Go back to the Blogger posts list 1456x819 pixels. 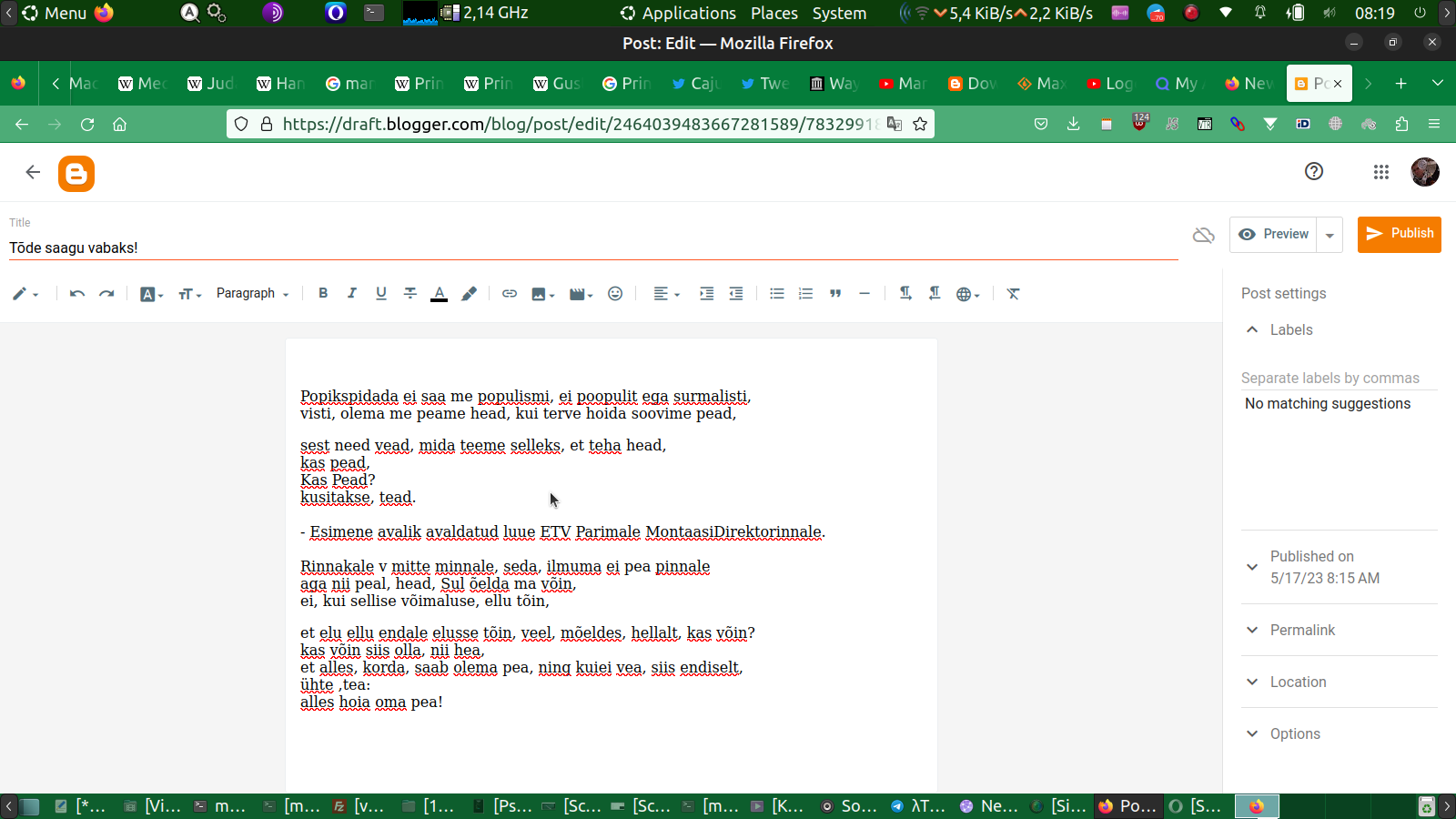point(33,172)
